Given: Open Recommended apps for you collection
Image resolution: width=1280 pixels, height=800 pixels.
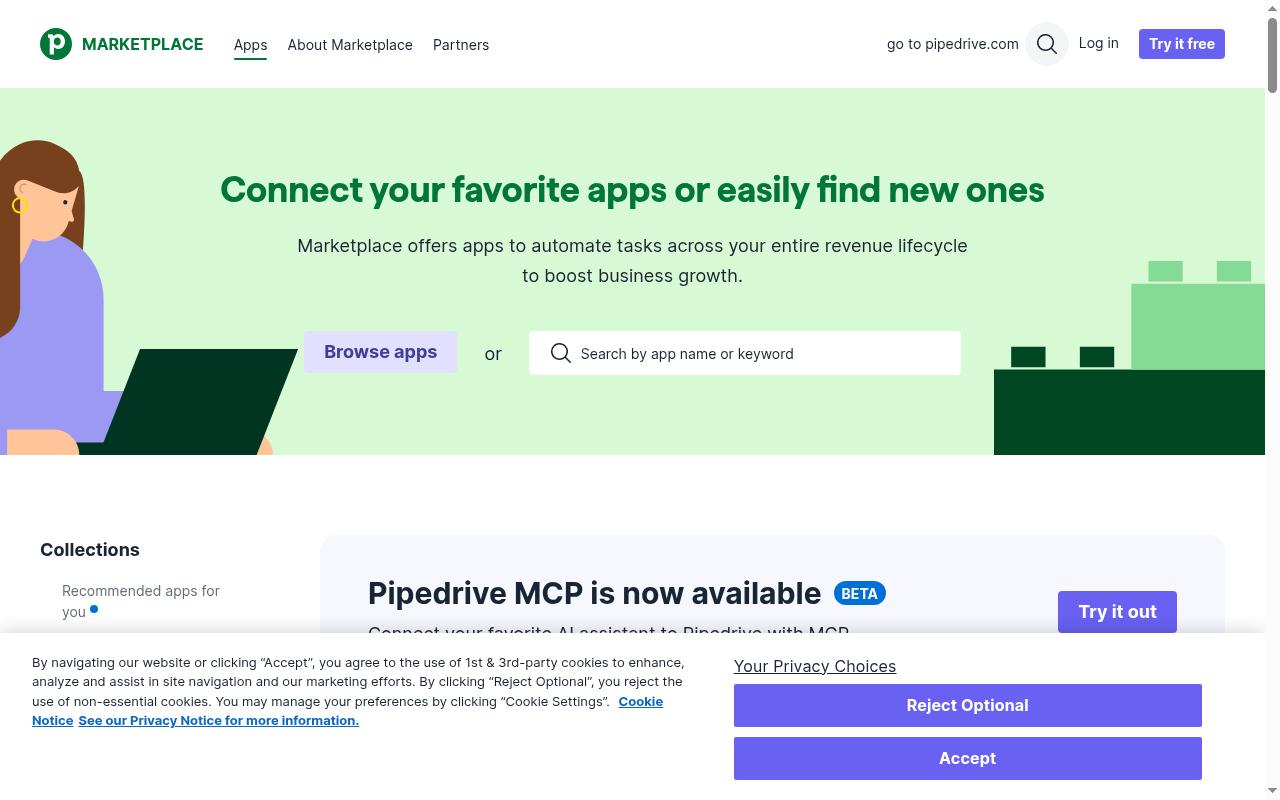Looking at the screenshot, I should [141, 601].
